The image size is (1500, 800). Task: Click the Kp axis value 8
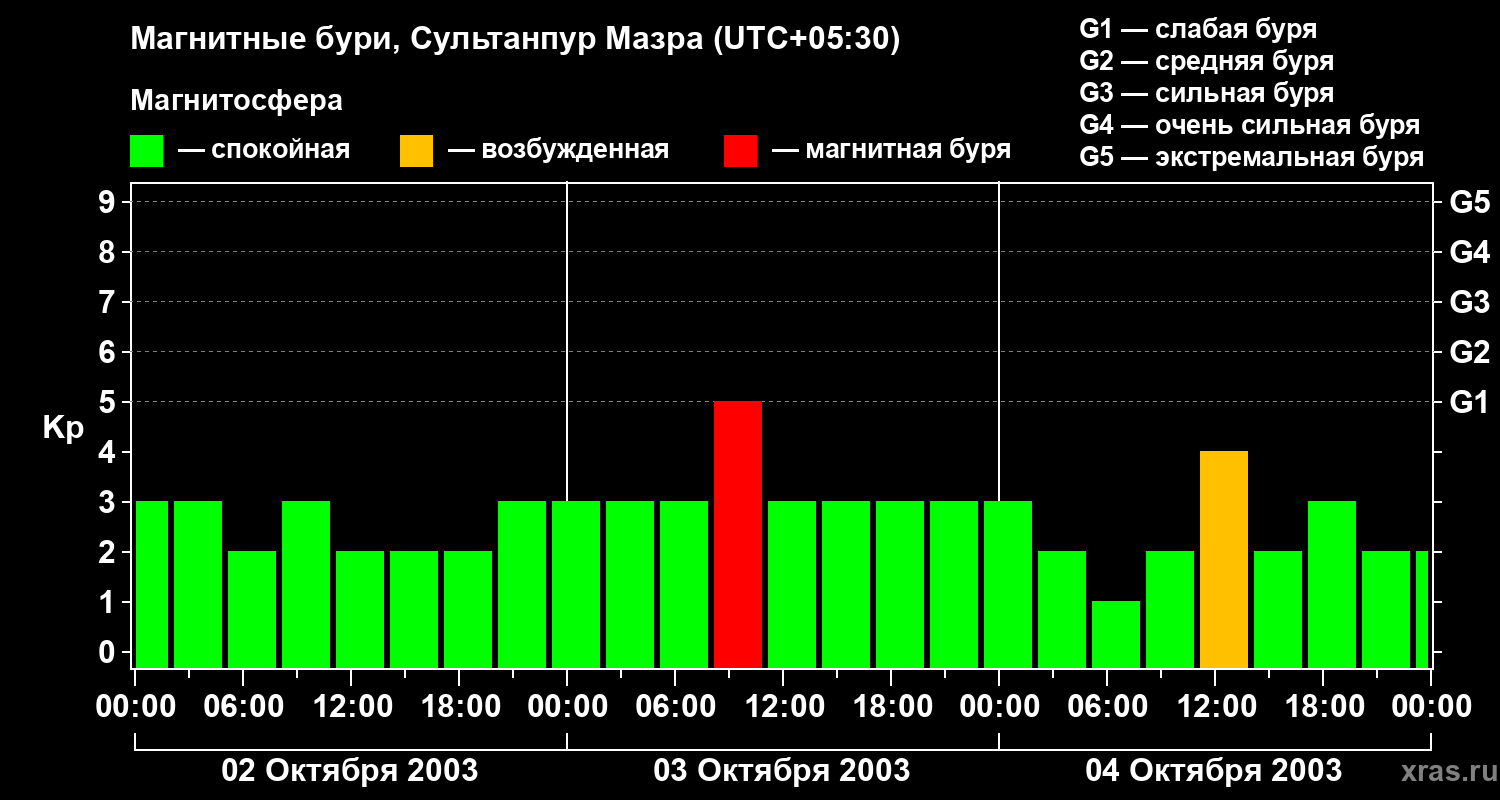pos(109,253)
